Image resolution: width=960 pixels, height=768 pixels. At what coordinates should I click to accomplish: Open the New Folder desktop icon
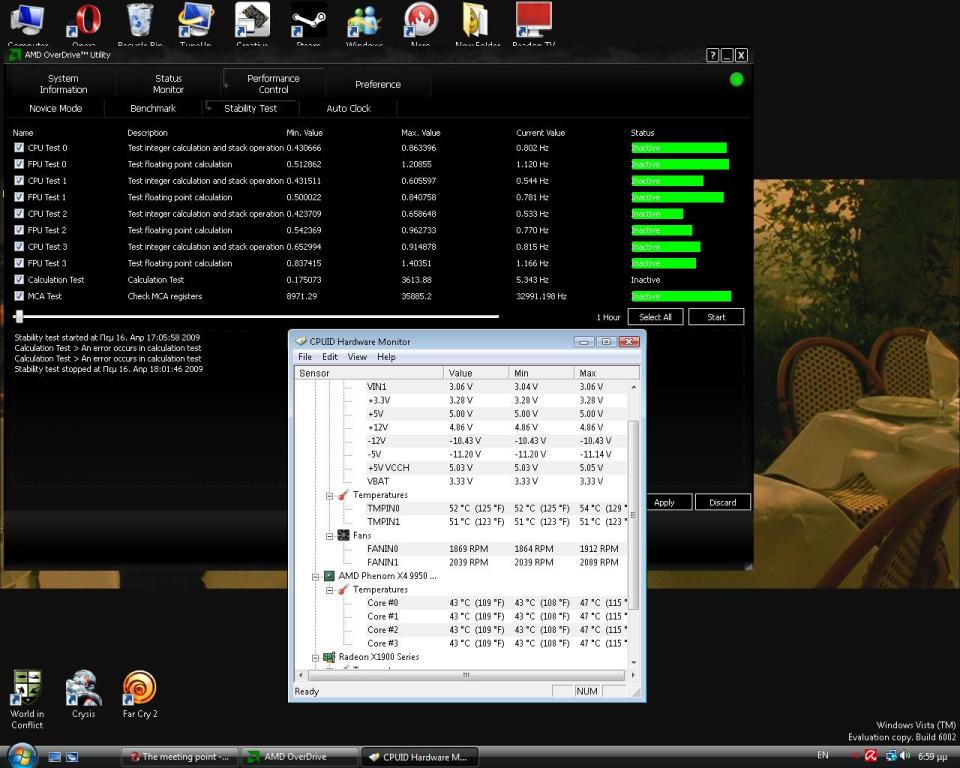pos(477,22)
